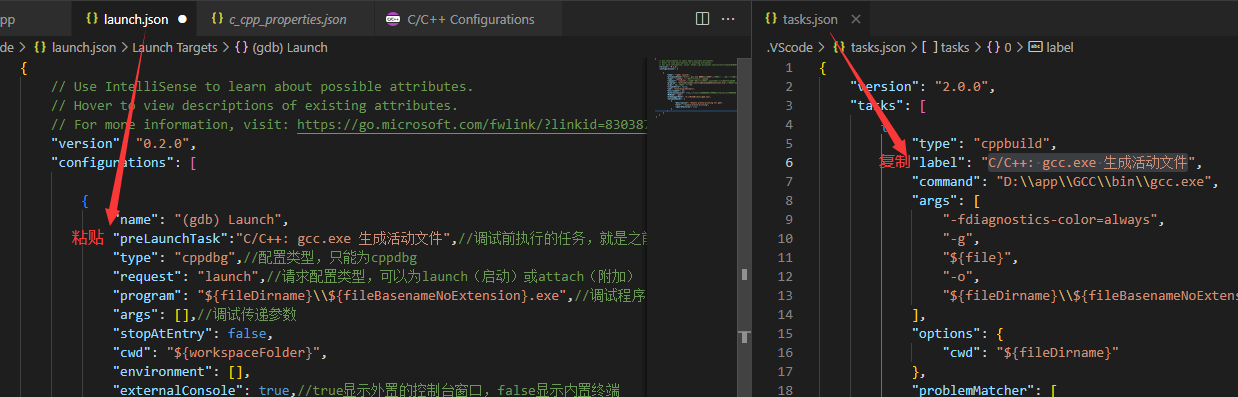
Task: Close the tasks.json tab
Action: click(x=856, y=19)
